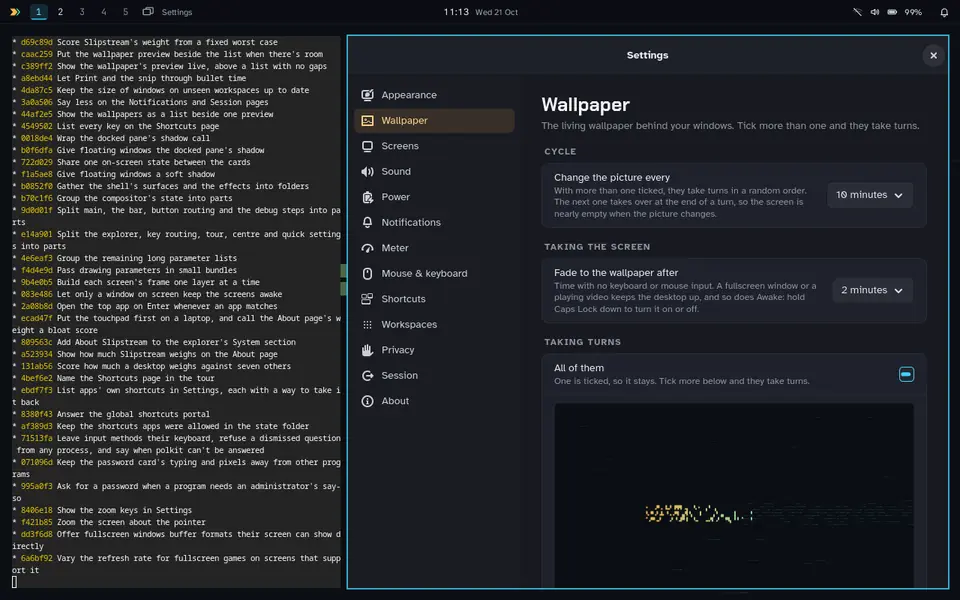Click commit hash 722d029 in the terminal
Viewport: 960px width, 600px height.
[37, 162]
